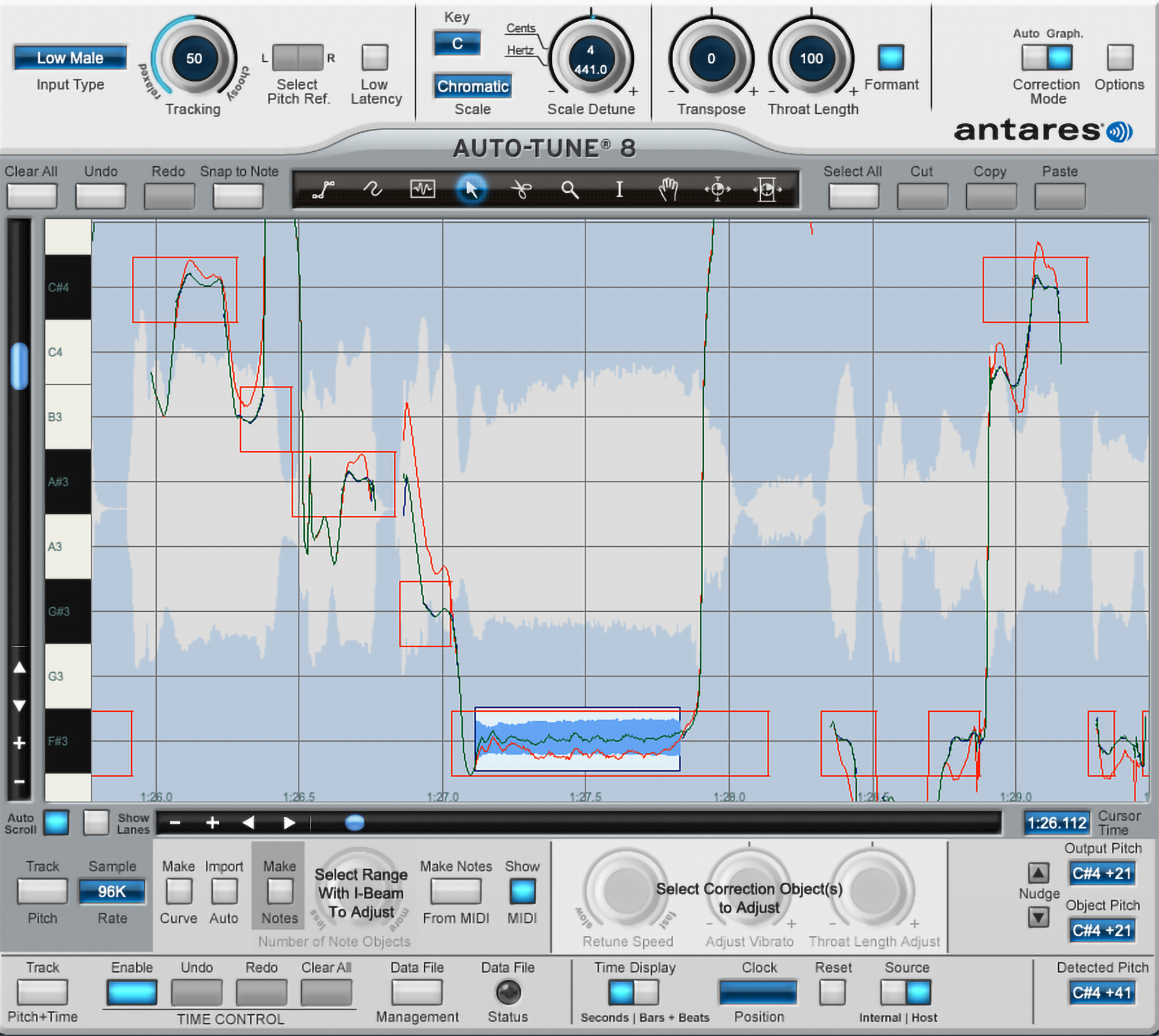The height and width of the screenshot is (1036, 1159).
Task: Click vertical zoom in plus
Action: [x=19, y=743]
